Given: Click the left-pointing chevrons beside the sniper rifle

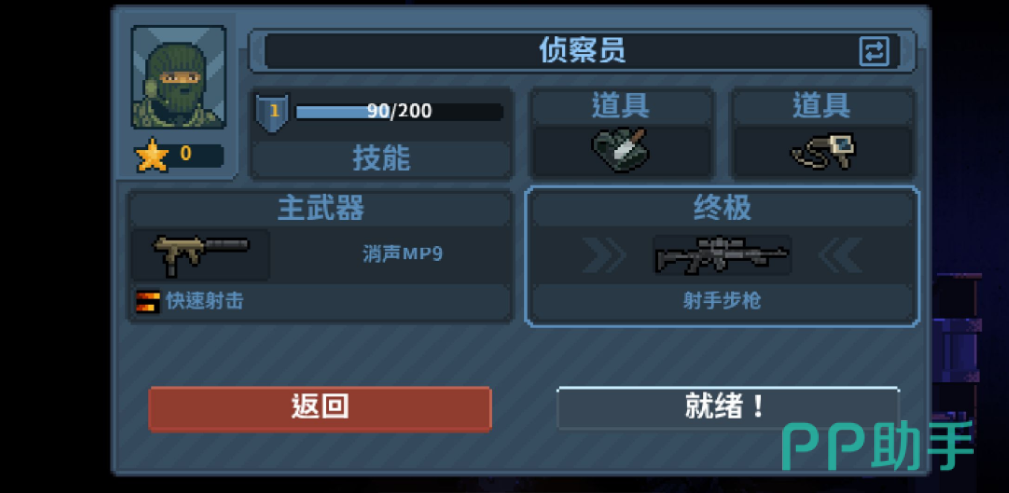Looking at the screenshot, I should coord(840,255).
